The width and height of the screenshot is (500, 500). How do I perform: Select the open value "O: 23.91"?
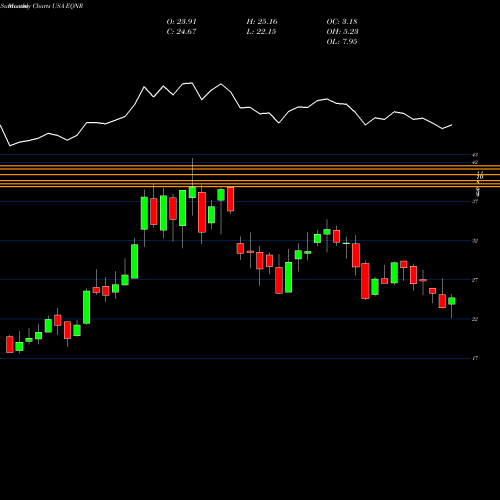click(181, 22)
